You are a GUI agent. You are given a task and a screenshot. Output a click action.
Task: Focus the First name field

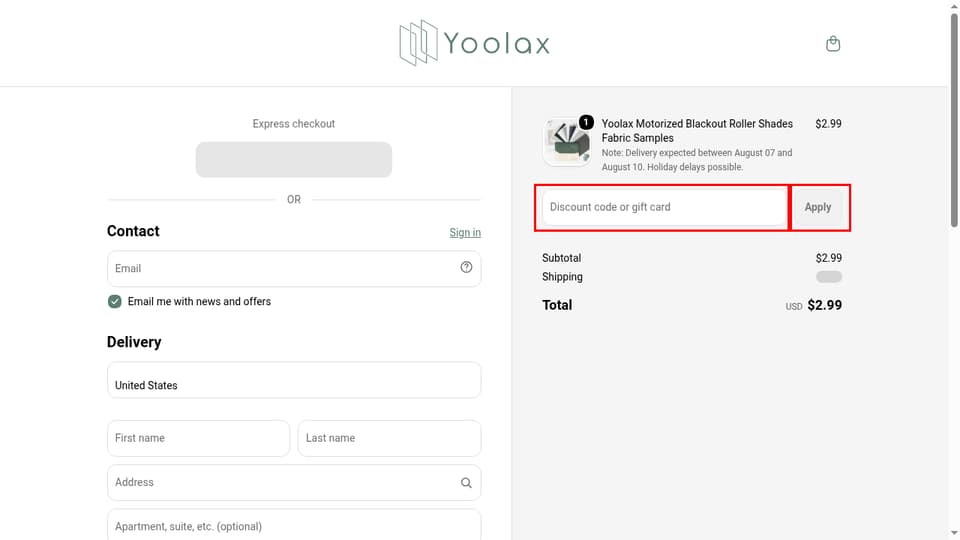click(198, 438)
